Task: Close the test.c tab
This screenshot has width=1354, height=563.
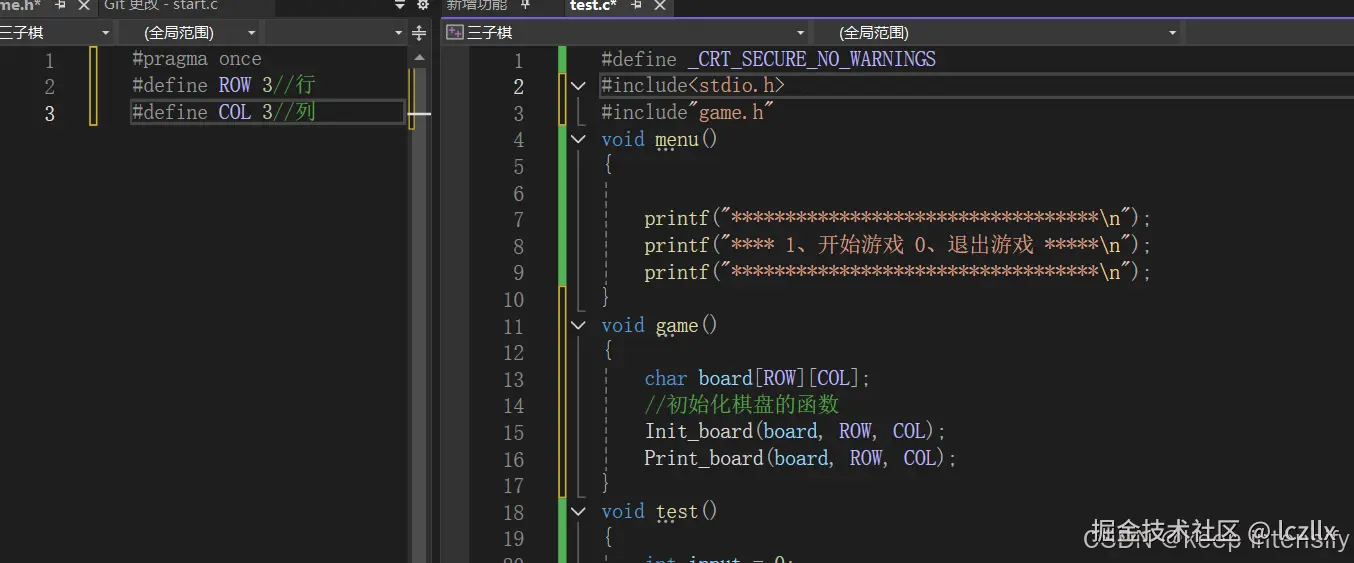Action: [x=659, y=6]
